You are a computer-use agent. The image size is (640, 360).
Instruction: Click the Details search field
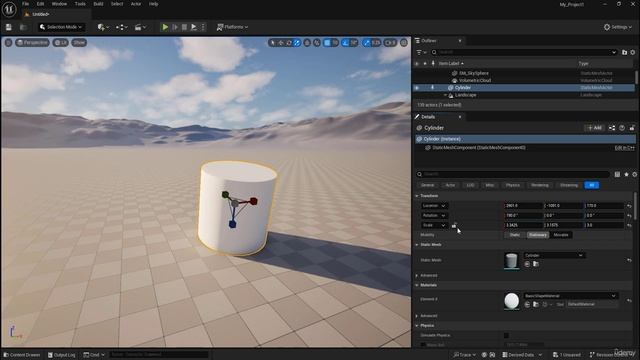point(513,174)
